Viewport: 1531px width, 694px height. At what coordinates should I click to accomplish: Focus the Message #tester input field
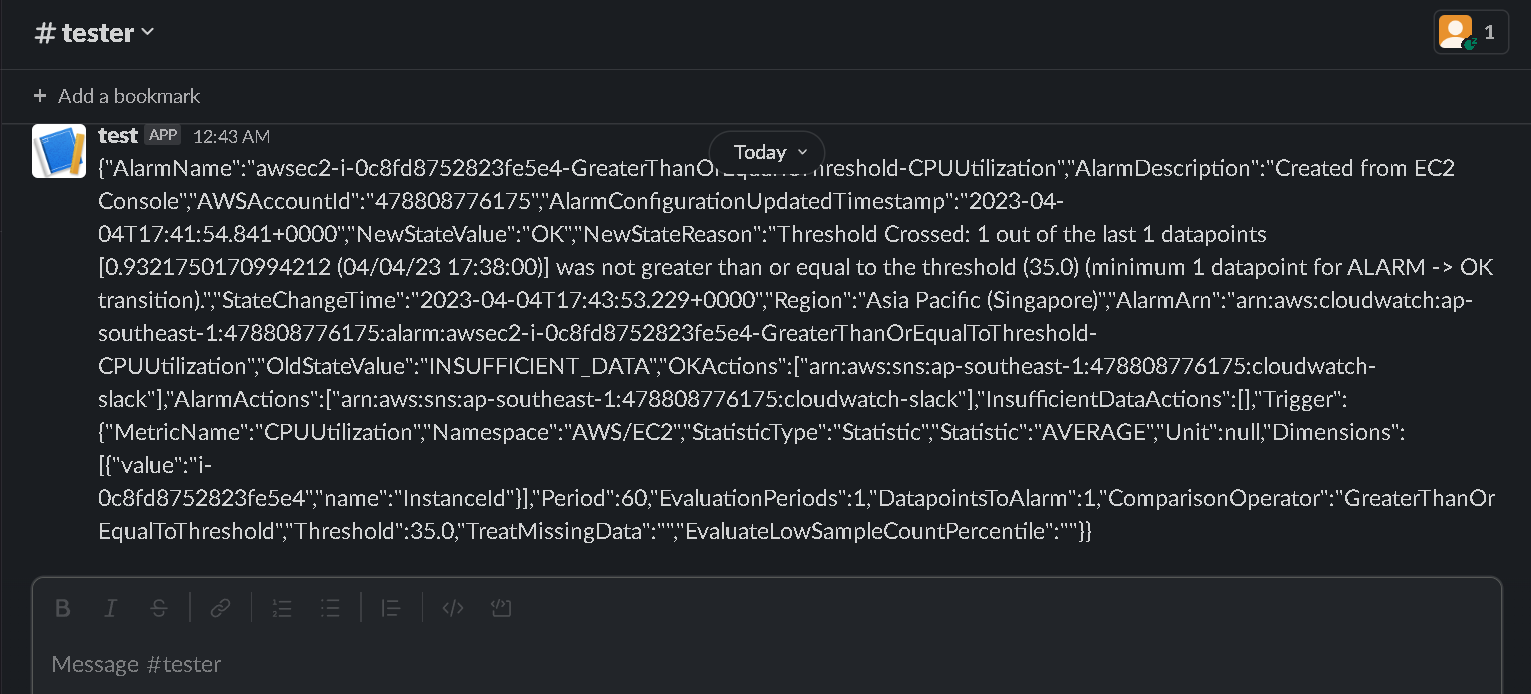pyautogui.click(x=700, y=664)
